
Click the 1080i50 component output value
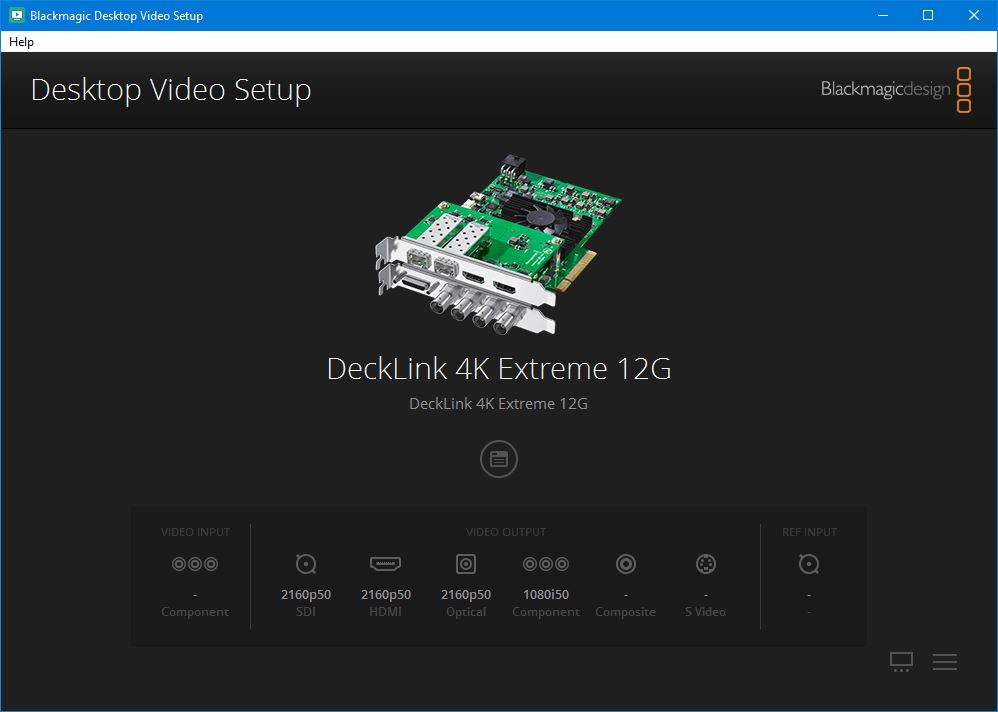coord(545,594)
